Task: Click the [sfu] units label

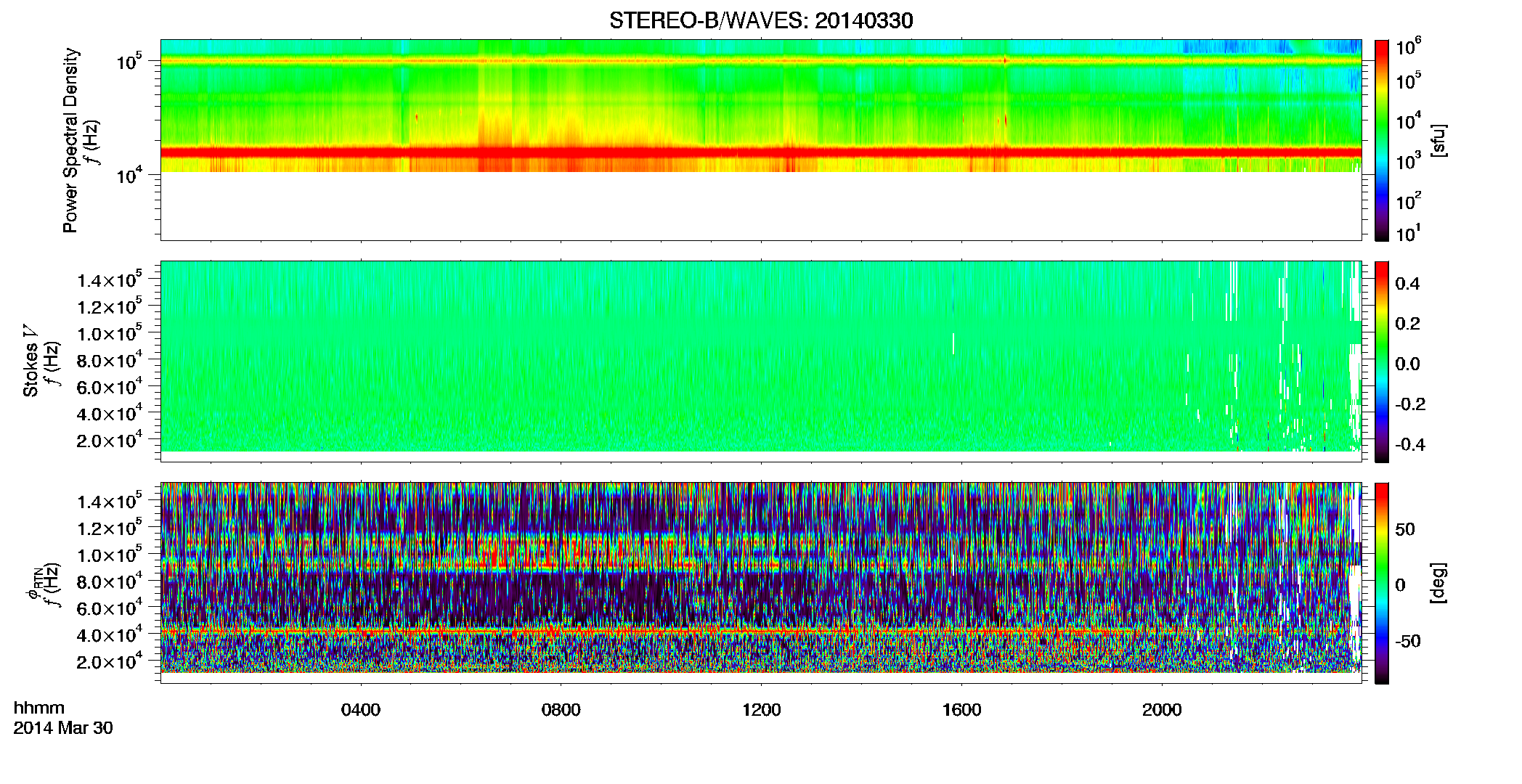Action: coord(1438,140)
